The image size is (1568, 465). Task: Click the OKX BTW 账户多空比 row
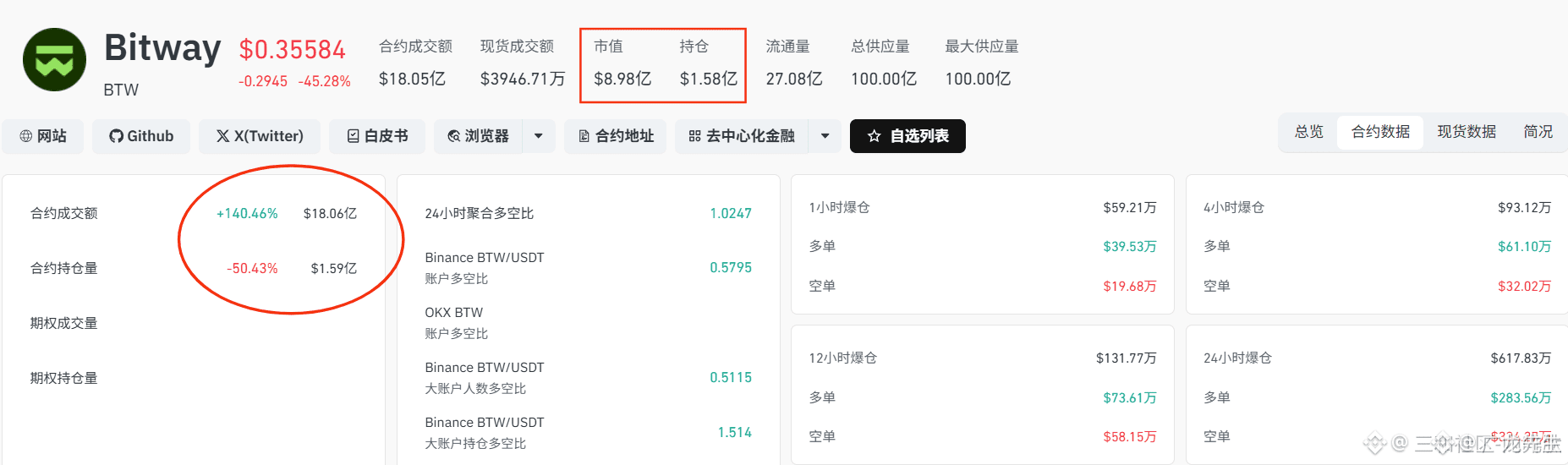click(x=588, y=323)
